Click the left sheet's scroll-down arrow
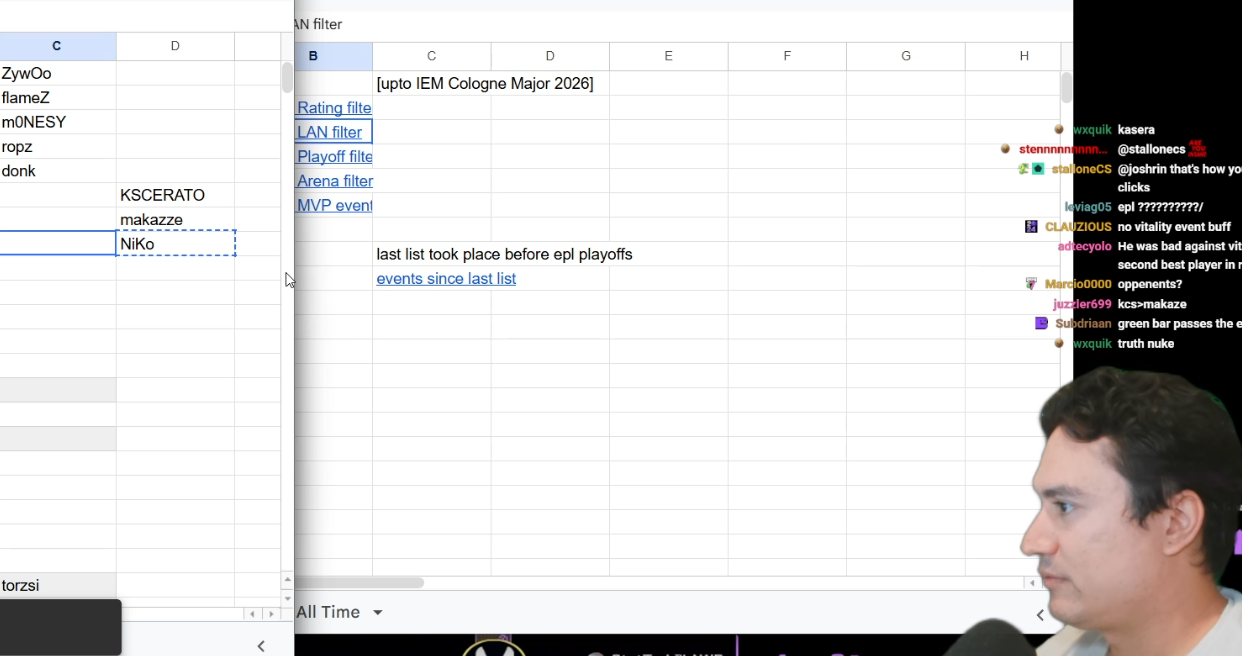 click(287, 598)
